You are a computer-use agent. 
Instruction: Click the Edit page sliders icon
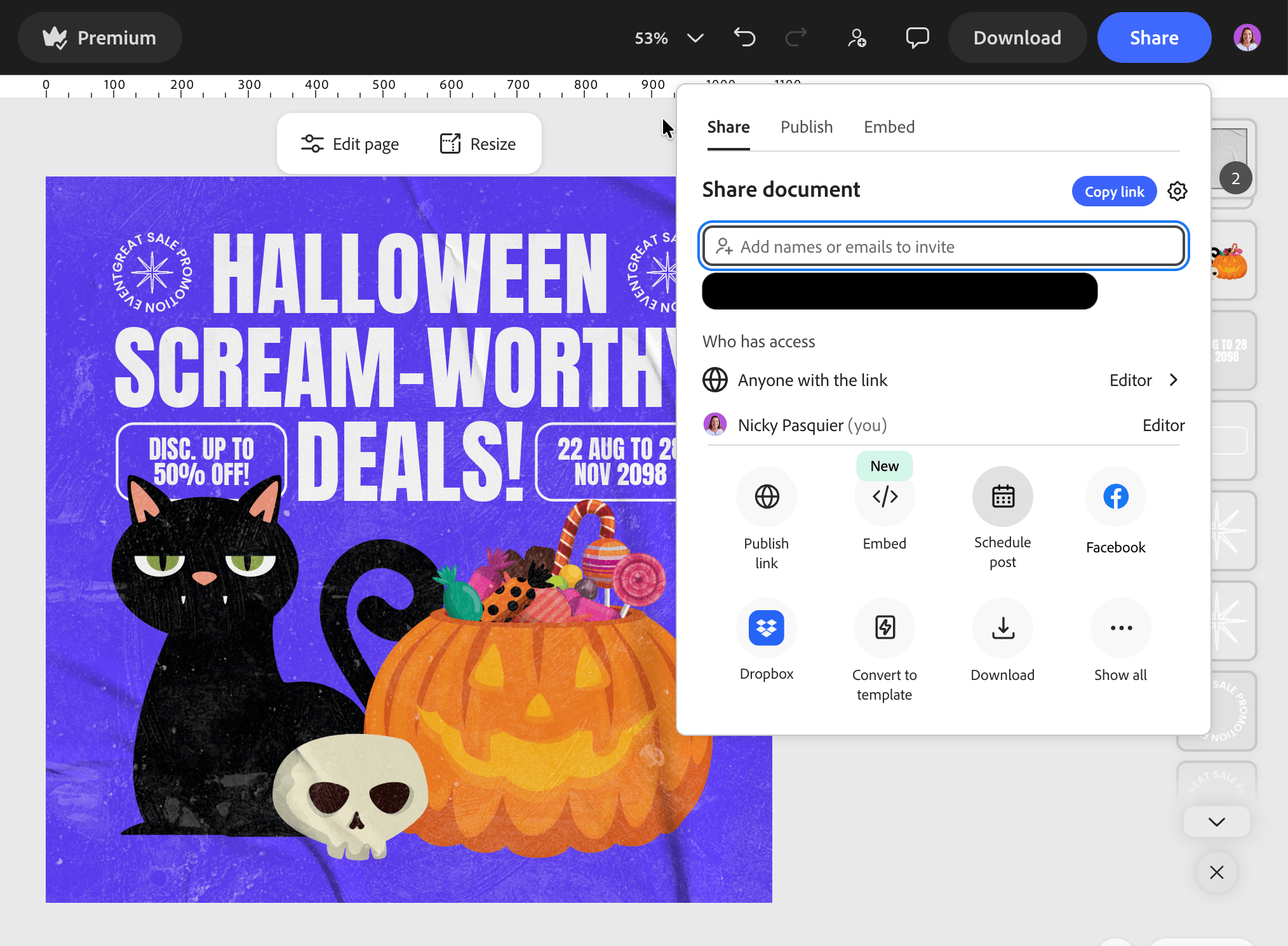[312, 144]
